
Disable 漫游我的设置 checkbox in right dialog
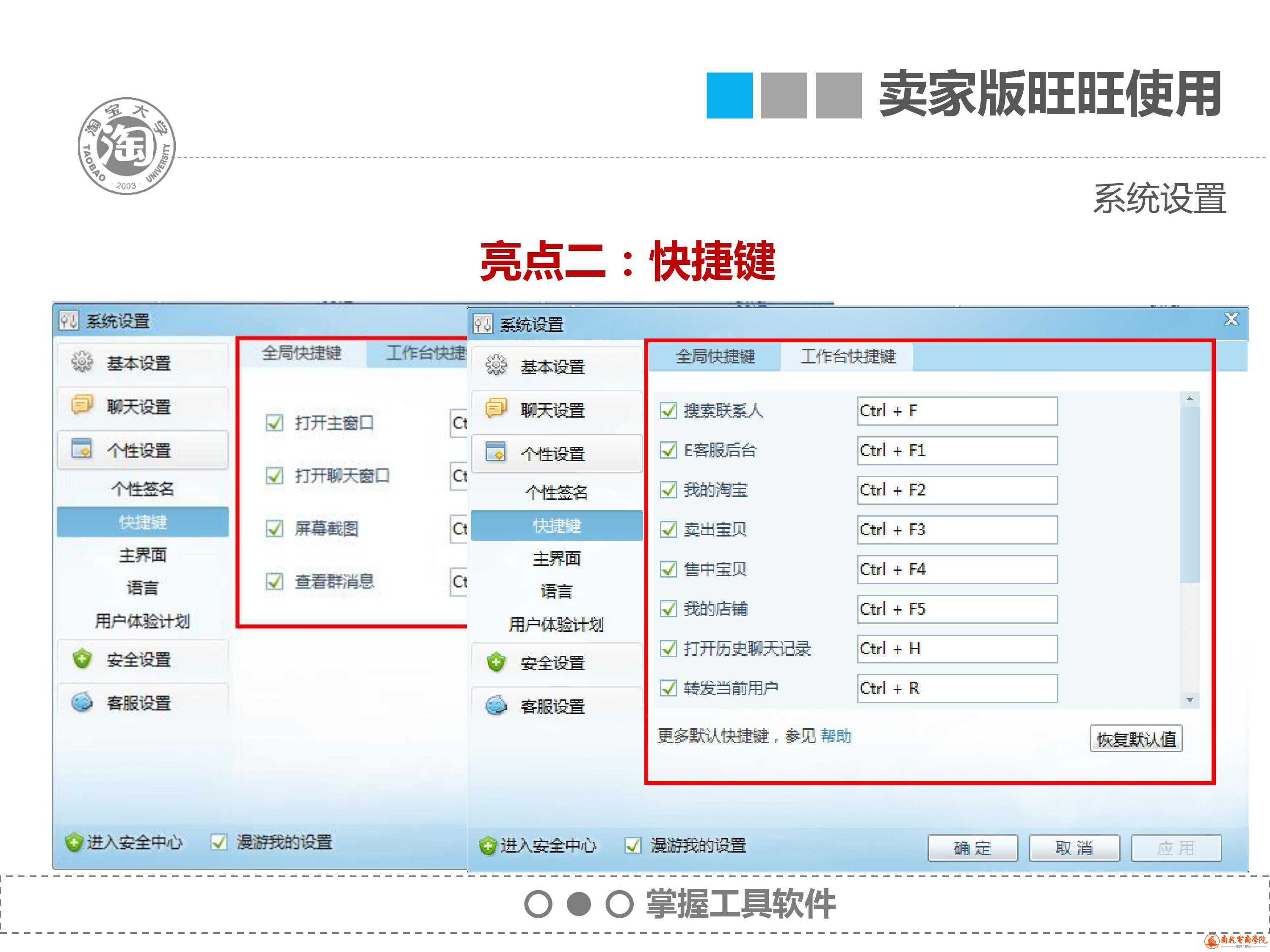click(x=633, y=845)
